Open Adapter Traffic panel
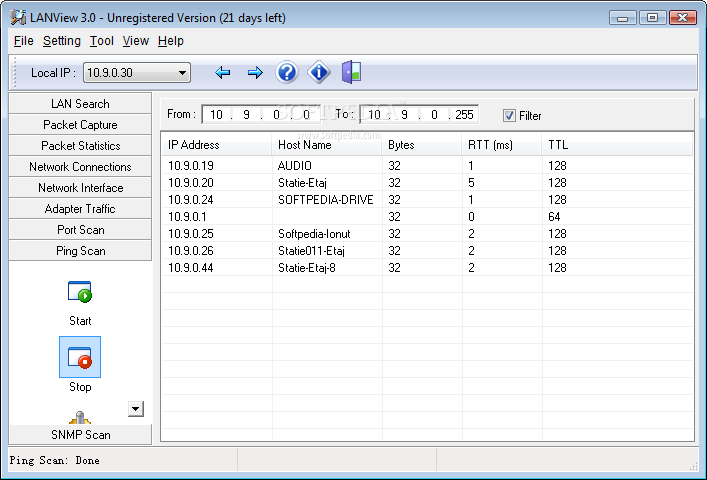 (x=80, y=209)
